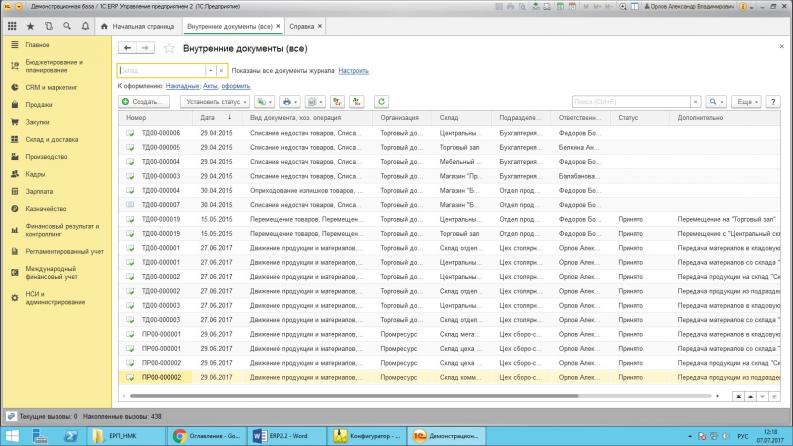
Task: Open the Продажи section in sidebar
Action: (x=39, y=104)
